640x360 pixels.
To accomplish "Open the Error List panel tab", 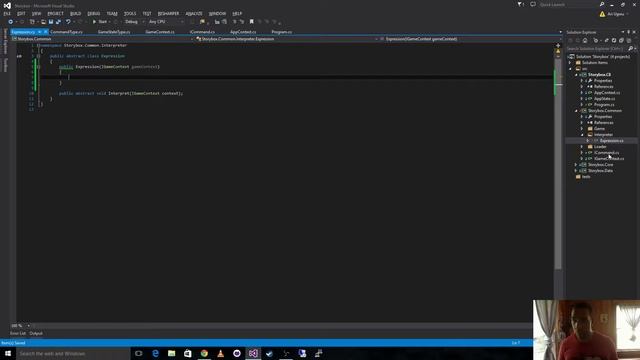I will point(18,333).
